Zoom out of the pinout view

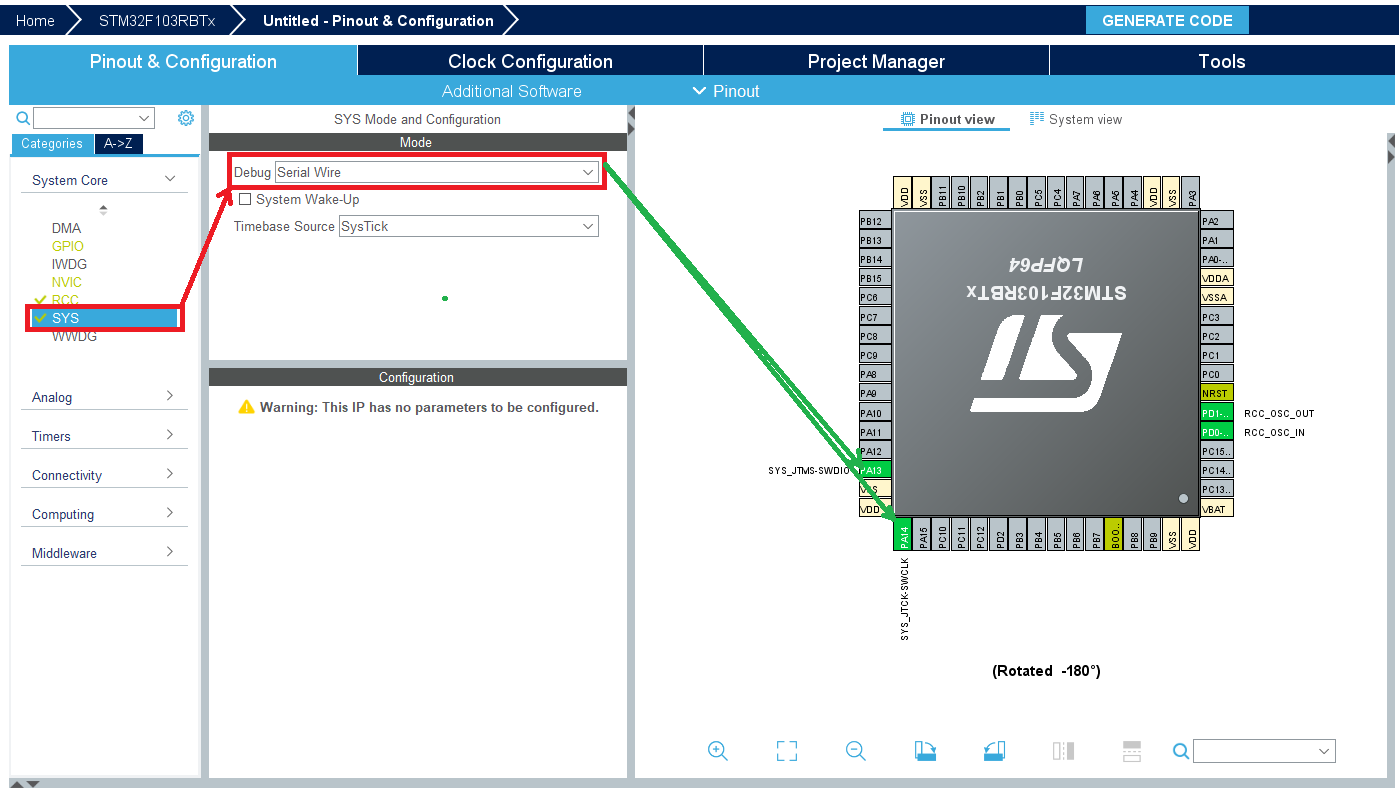pyautogui.click(x=855, y=751)
